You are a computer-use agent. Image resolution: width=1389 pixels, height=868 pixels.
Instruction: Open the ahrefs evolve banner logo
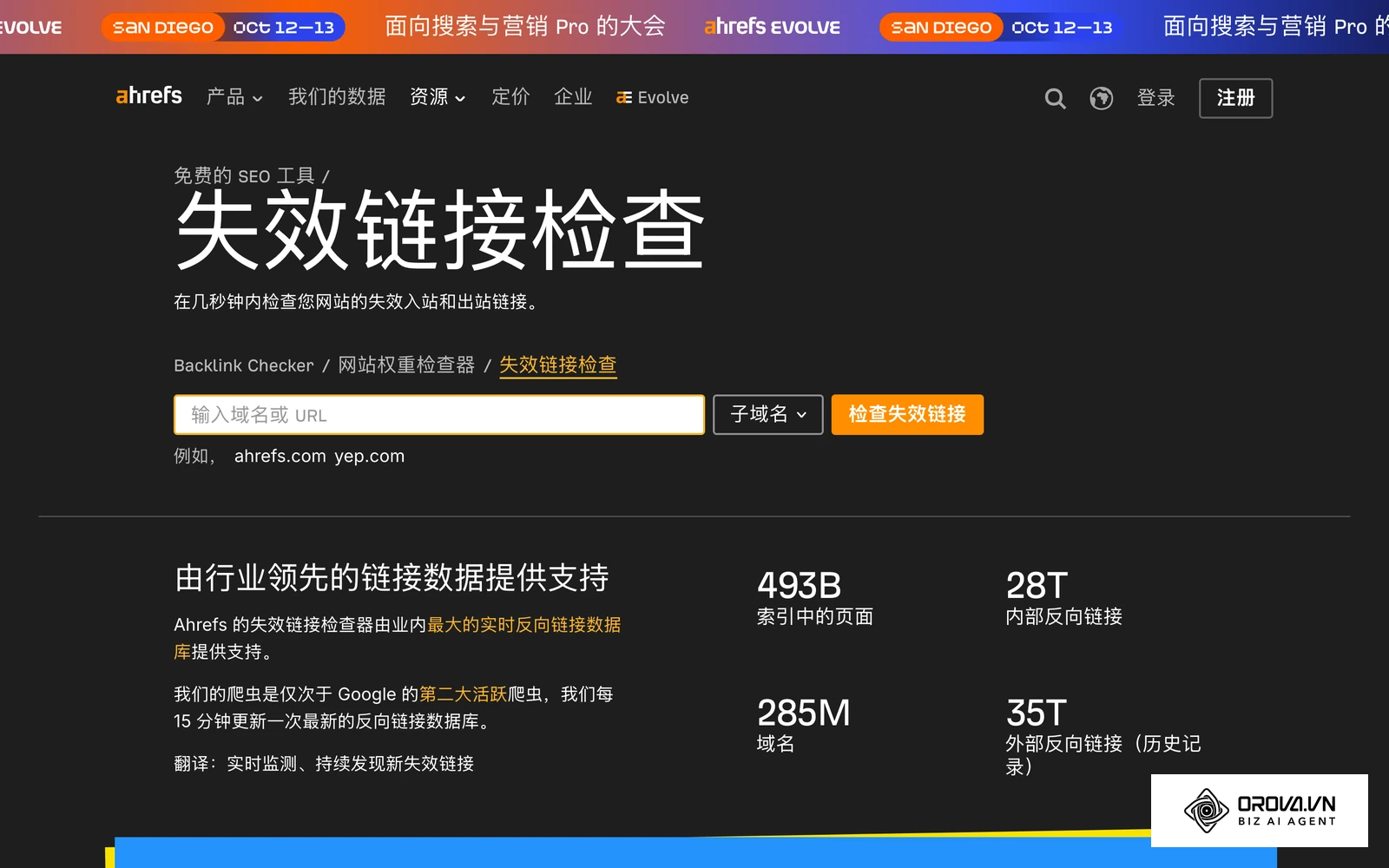pyautogui.click(x=772, y=27)
